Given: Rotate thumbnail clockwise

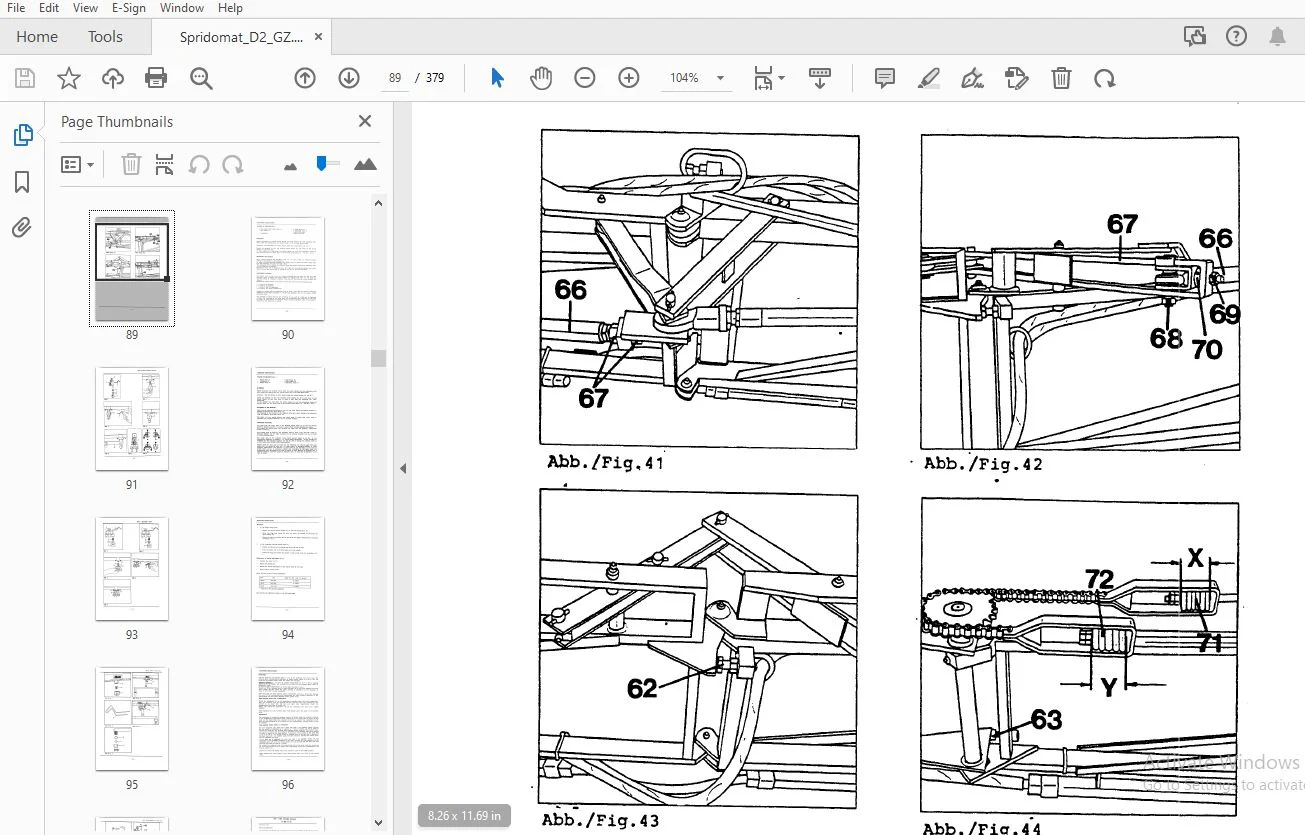Looking at the screenshot, I should tap(233, 164).
